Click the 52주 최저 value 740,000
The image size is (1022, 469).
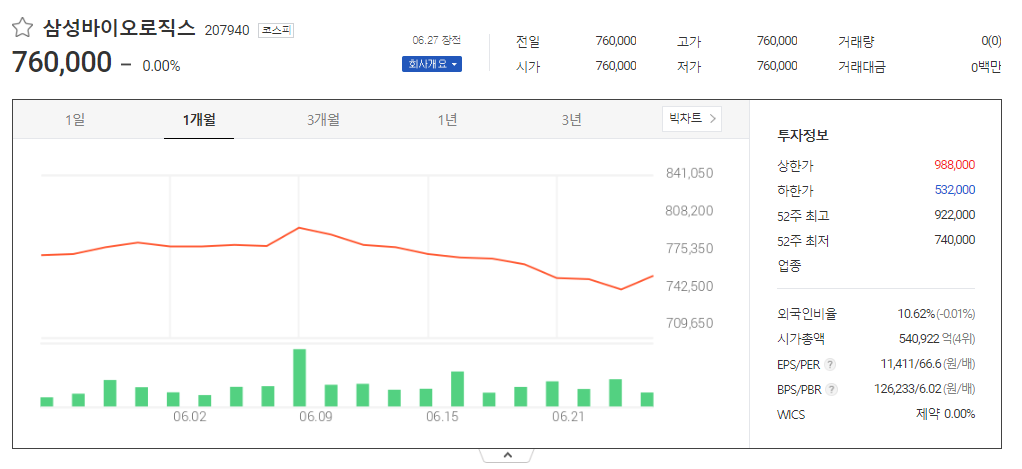[954, 240]
